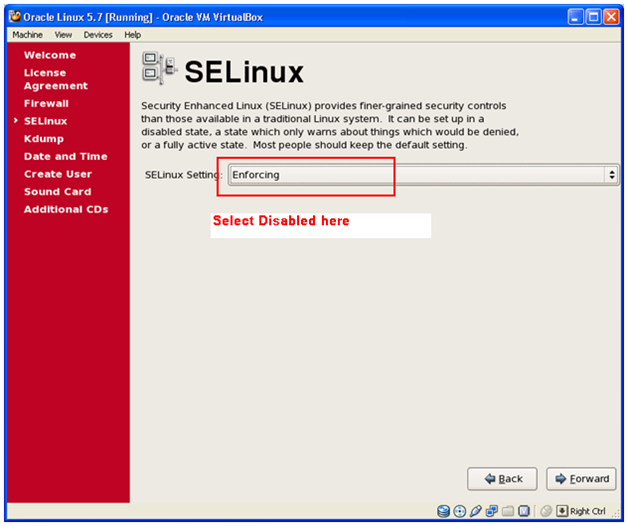
Task: Select Welcome in the setup sidebar
Action: coord(50,55)
